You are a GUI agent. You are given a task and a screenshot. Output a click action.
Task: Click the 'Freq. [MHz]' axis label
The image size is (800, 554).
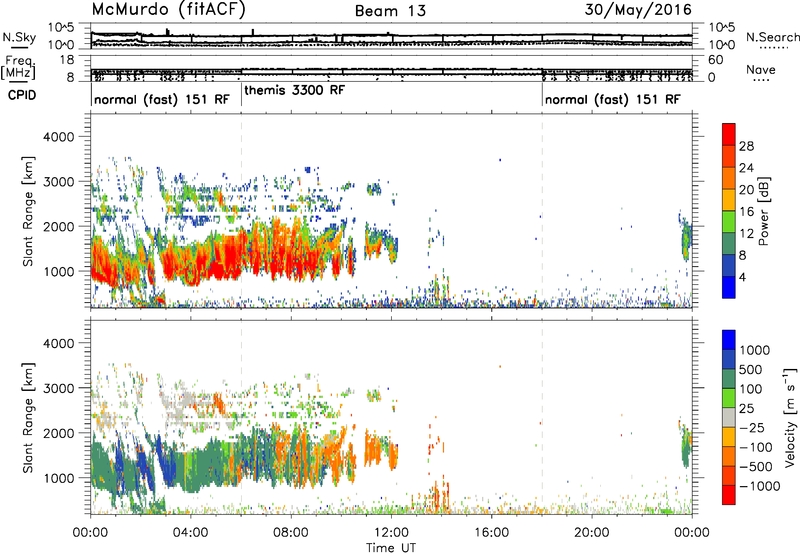[x=18, y=68]
